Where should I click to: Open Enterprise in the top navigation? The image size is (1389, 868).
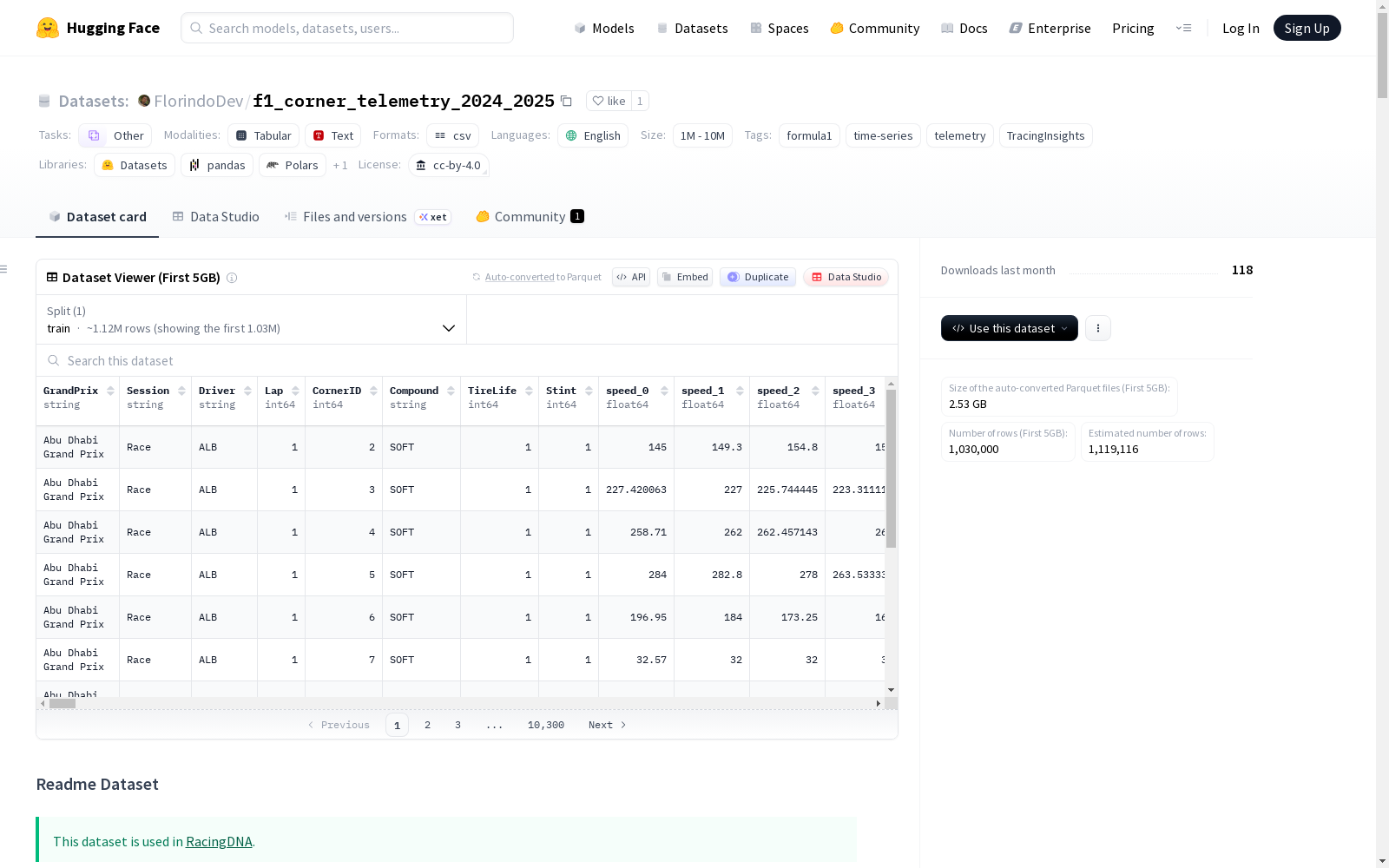point(1050,28)
